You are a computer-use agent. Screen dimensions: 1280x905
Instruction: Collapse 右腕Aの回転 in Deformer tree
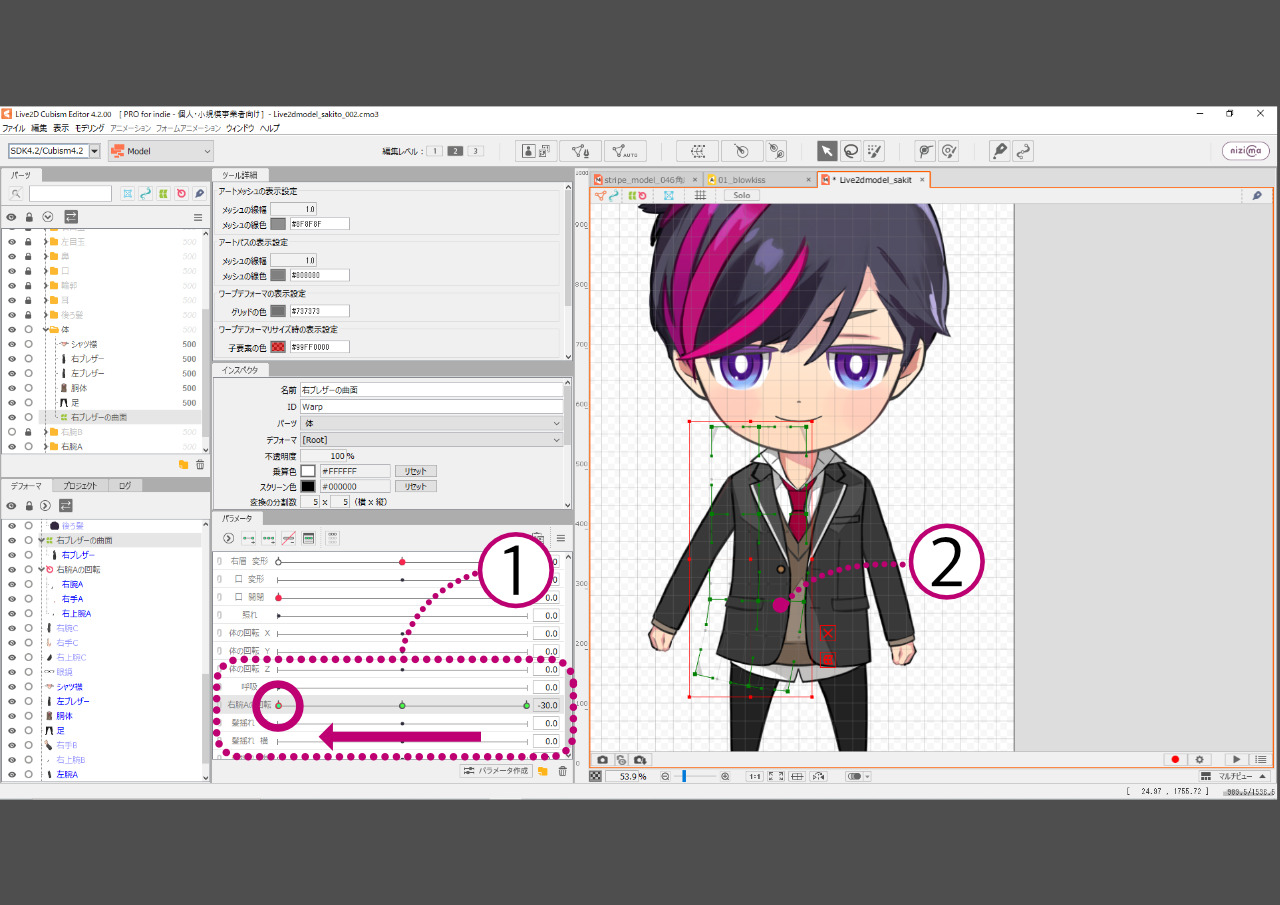tap(41, 569)
